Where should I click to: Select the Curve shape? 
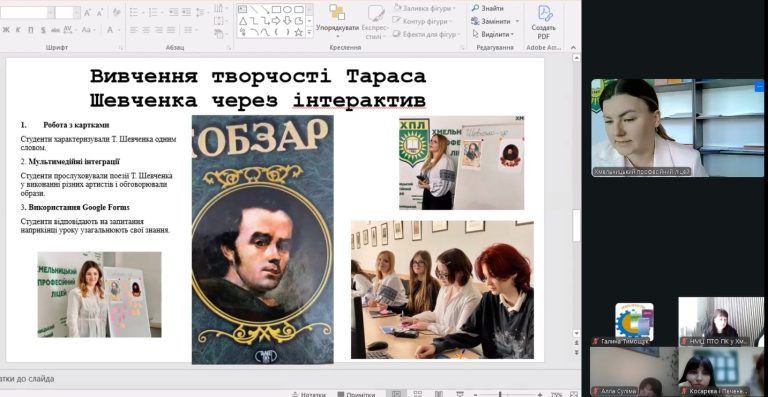pos(265,32)
